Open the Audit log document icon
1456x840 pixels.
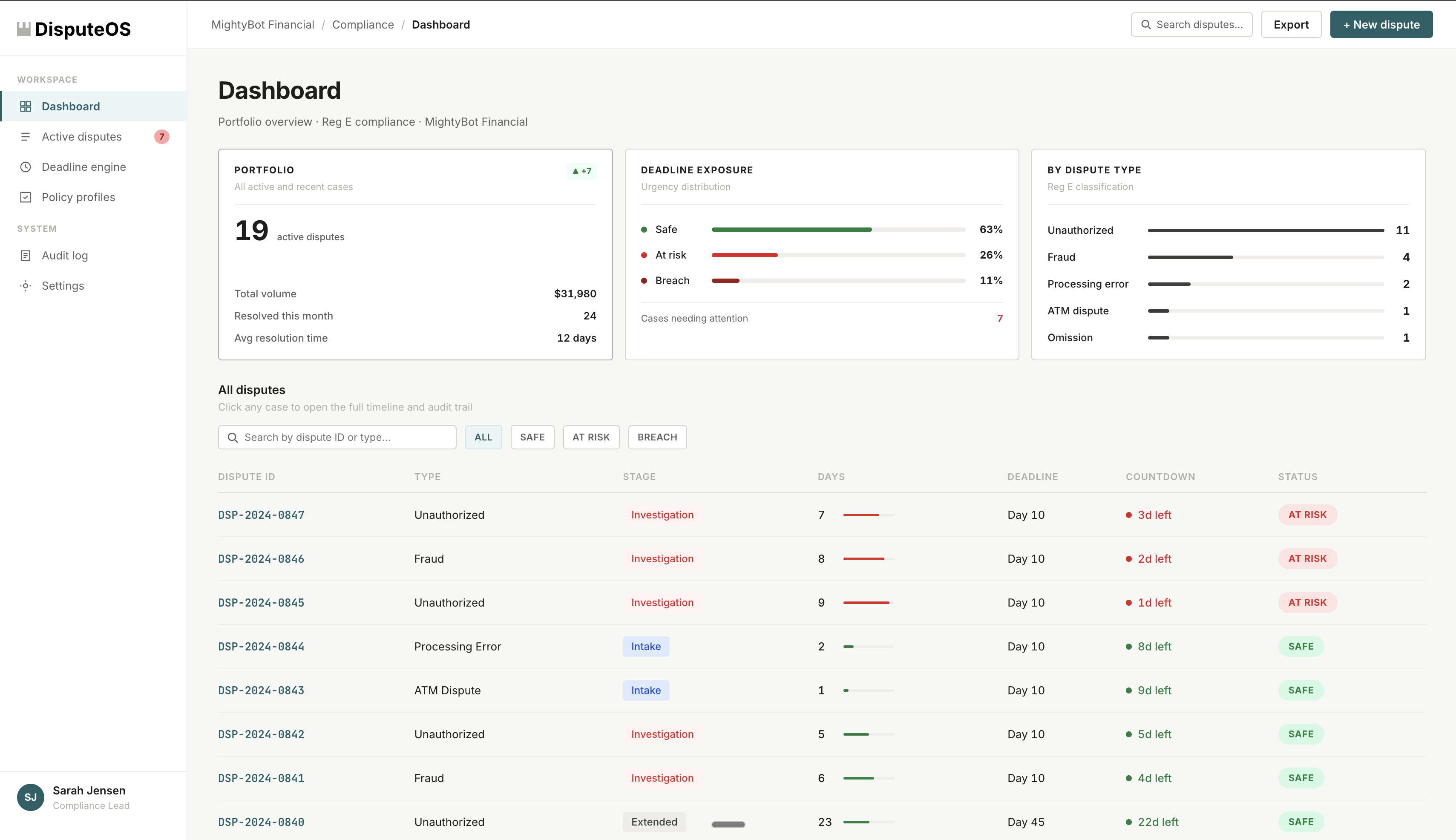pyautogui.click(x=26, y=255)
